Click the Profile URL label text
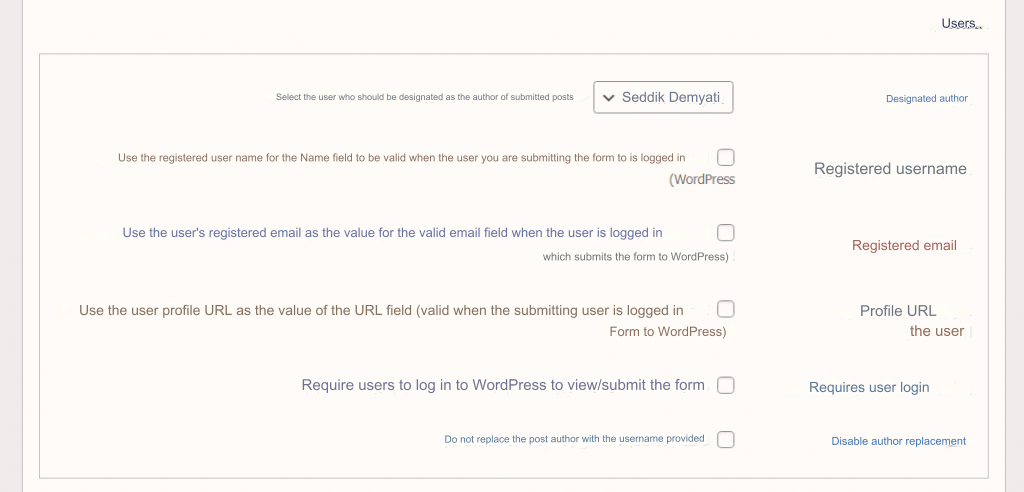Viewport: 1024px width, 492px height. (912, 320)
